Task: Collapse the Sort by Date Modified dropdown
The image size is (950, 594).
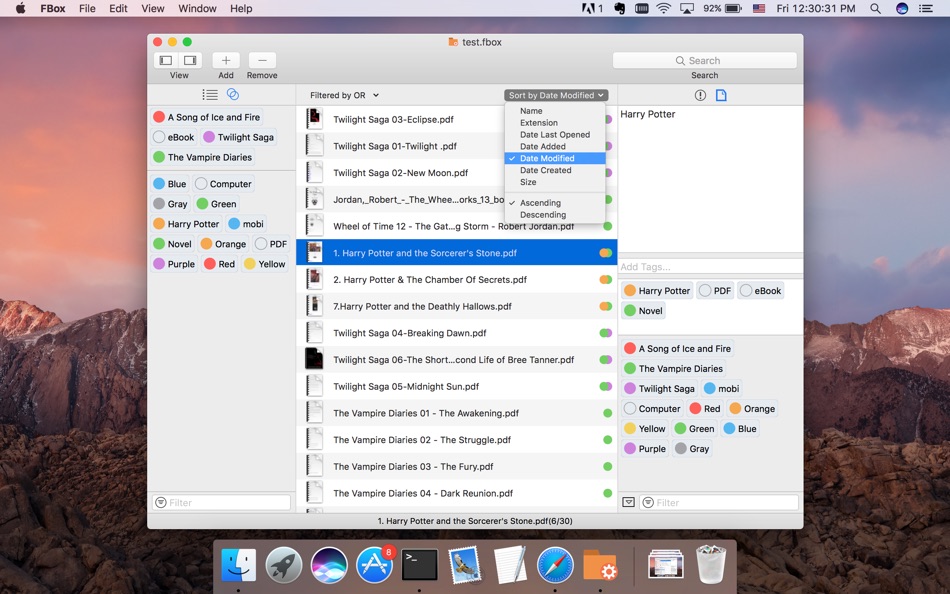Action: (556, 95)
